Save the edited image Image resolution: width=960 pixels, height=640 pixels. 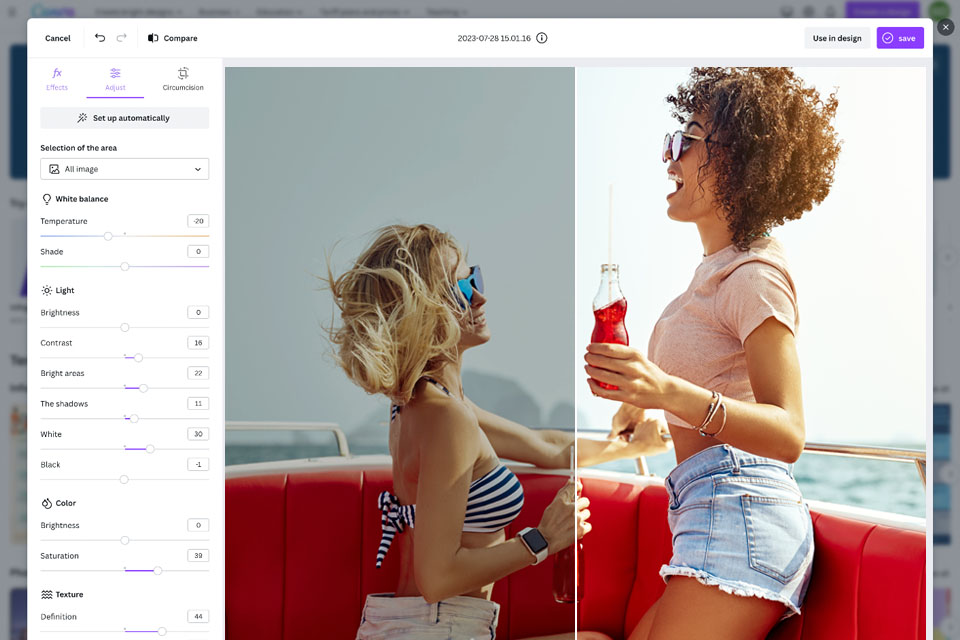point(900,38)
